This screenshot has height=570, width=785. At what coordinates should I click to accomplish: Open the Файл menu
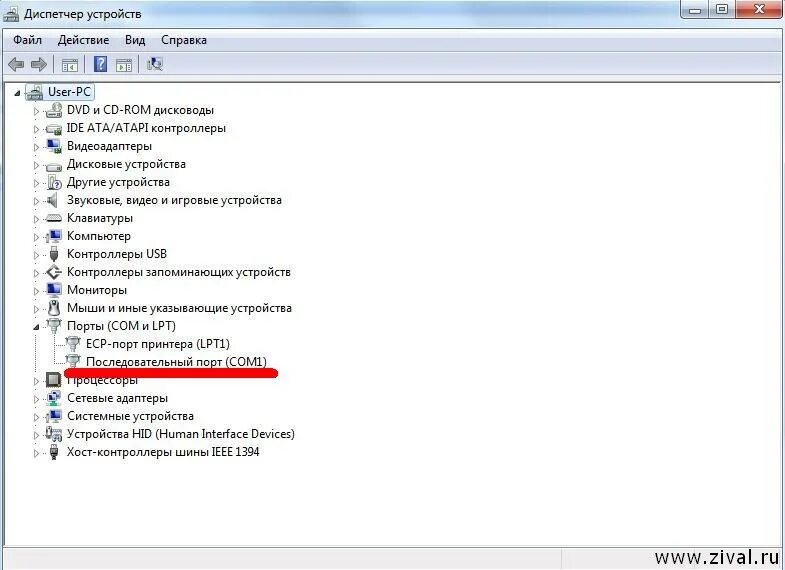[x=28, y=40]
